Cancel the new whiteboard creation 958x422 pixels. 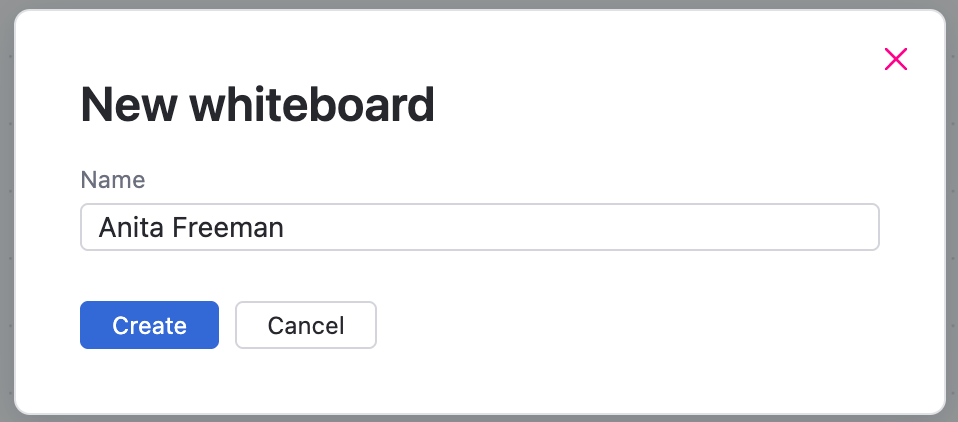305,325
